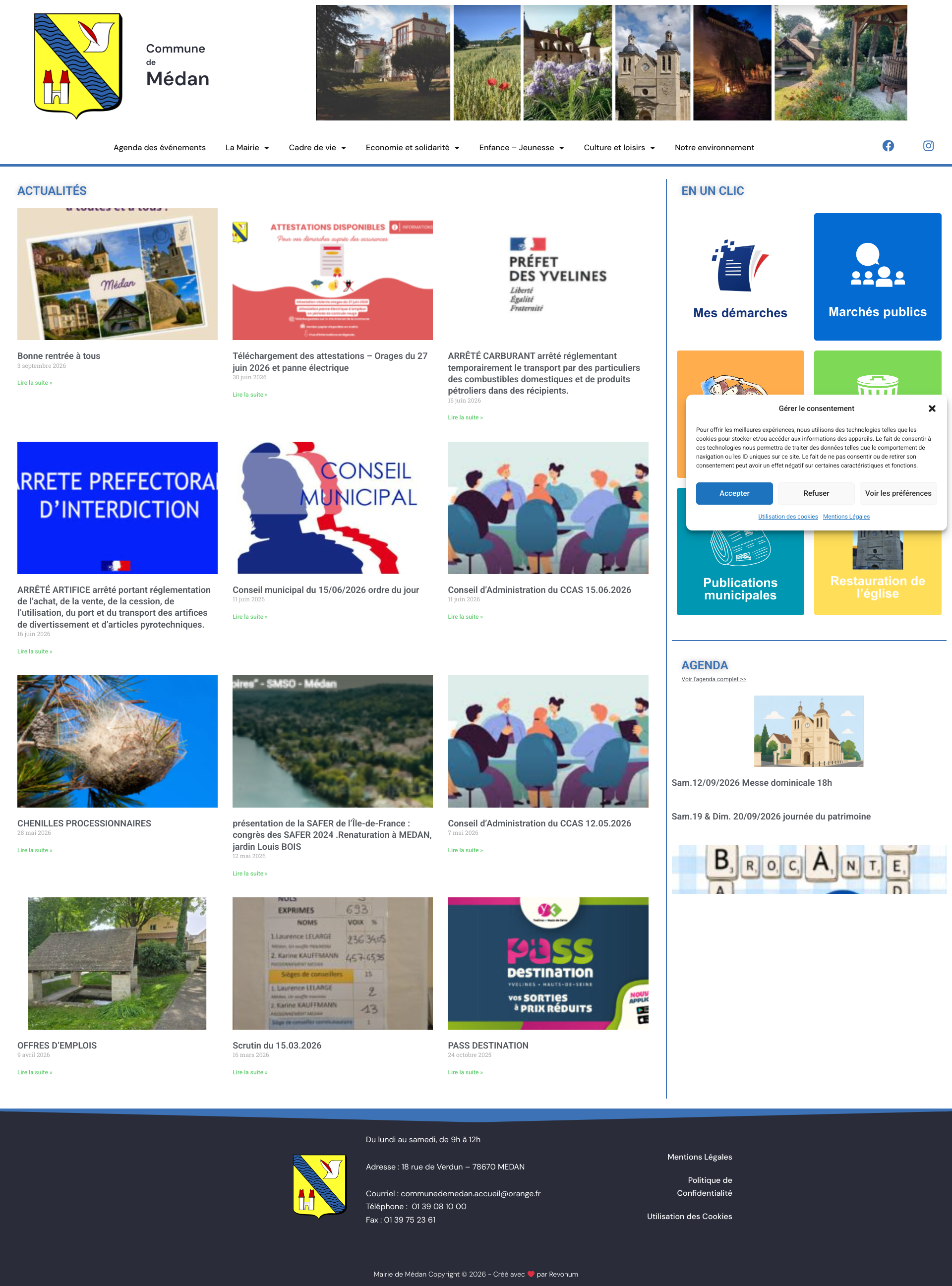952x1286 pixels.
Task: Click the footer coat of arms logo
Action: pyautogui.click(x=320, y=1186)
